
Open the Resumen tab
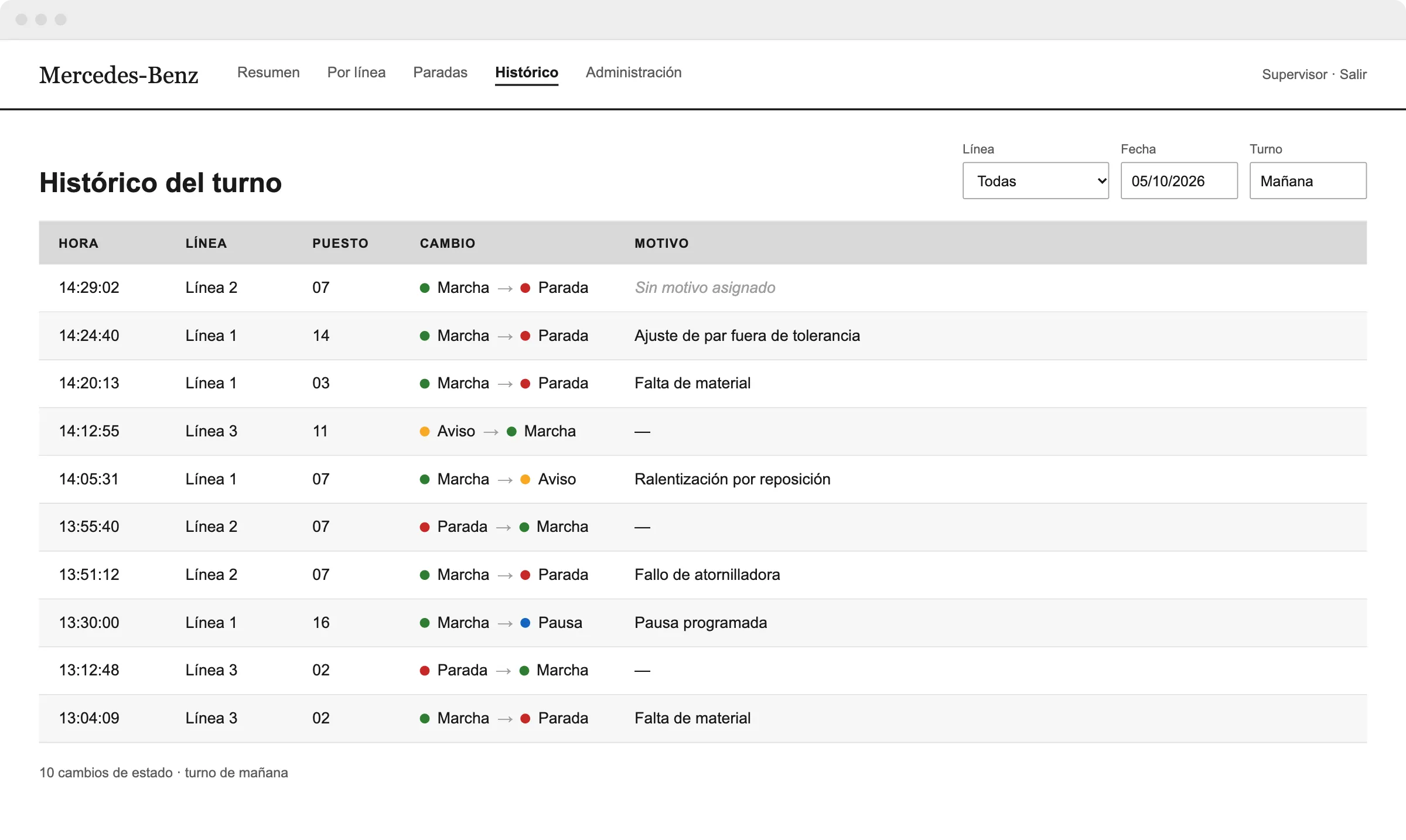[x=268, y=73]
